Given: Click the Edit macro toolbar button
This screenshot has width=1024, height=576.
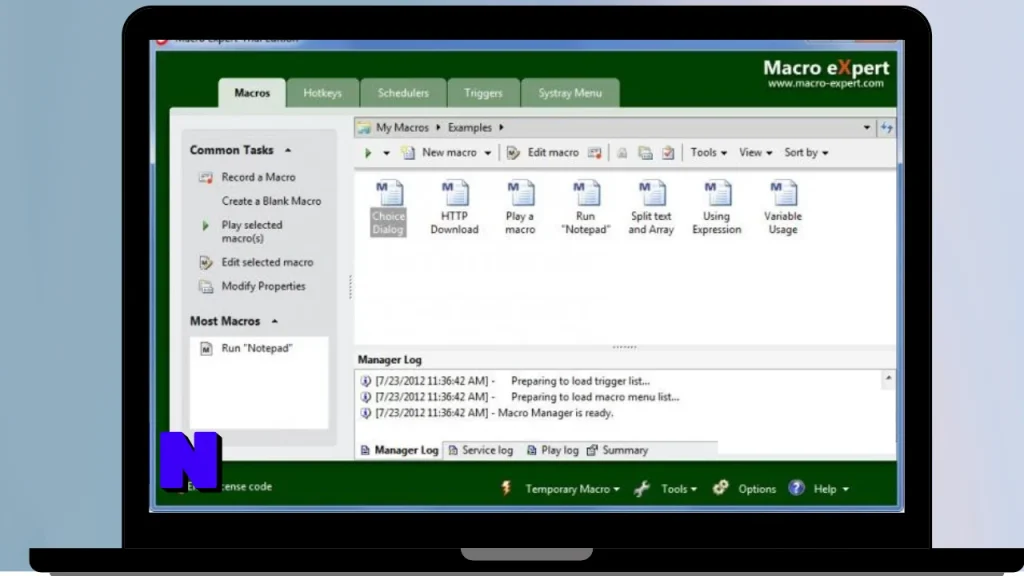Looking at the screenshot, I should point(543,153).
